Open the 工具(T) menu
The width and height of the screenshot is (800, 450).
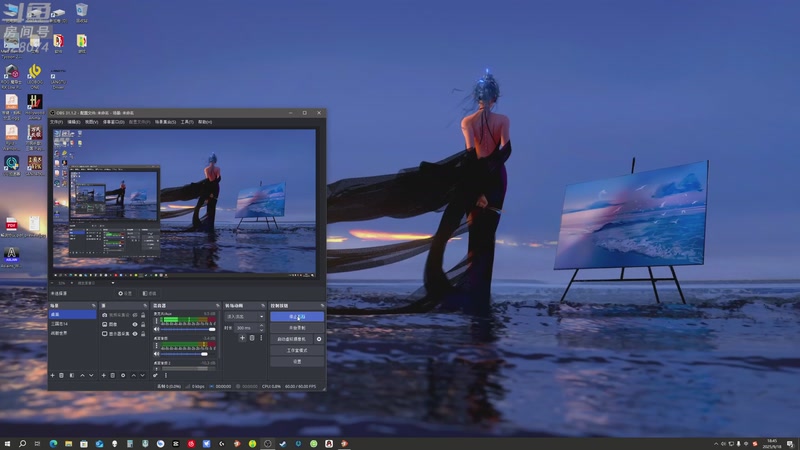187,122
